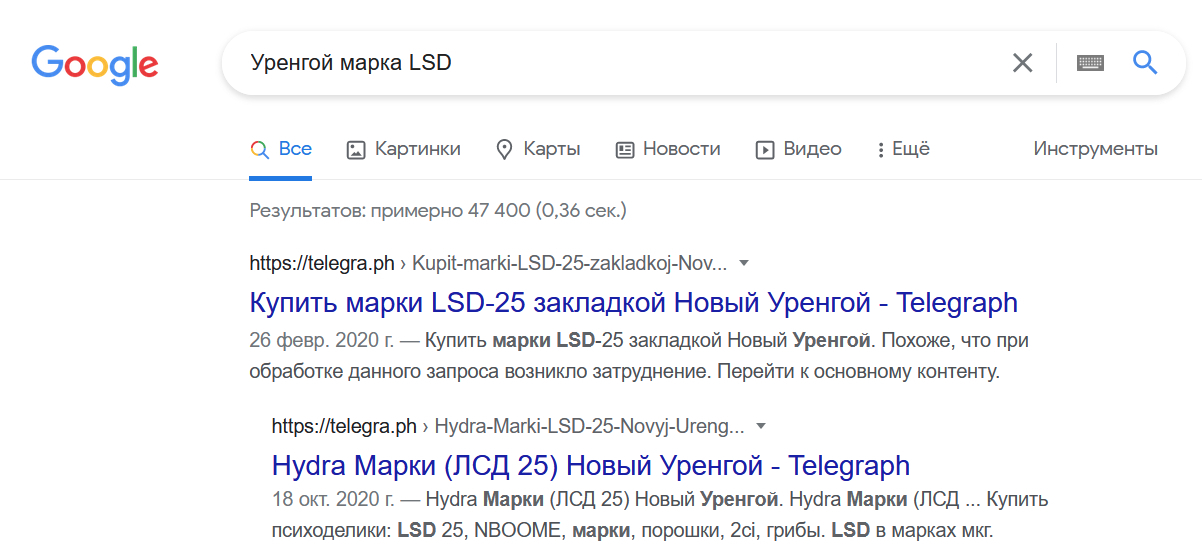Expand the first result's URL dropdown arrow

(x=743, y=263)
